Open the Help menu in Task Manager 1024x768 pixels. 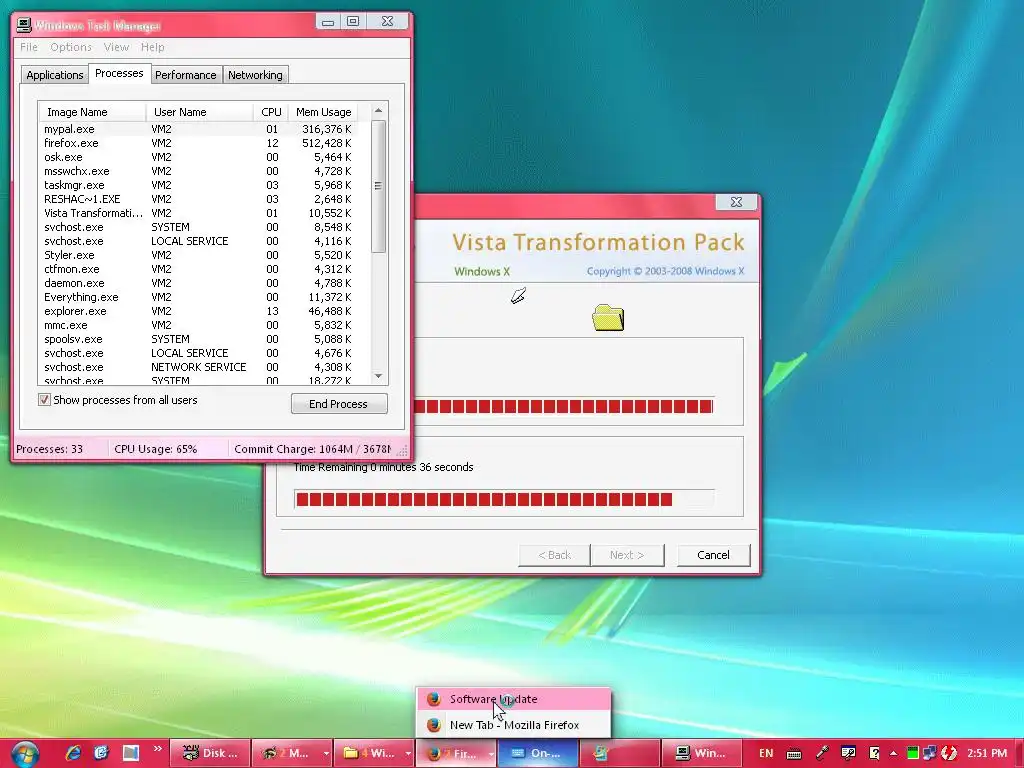pyautogui.click(x=153, y=47)
